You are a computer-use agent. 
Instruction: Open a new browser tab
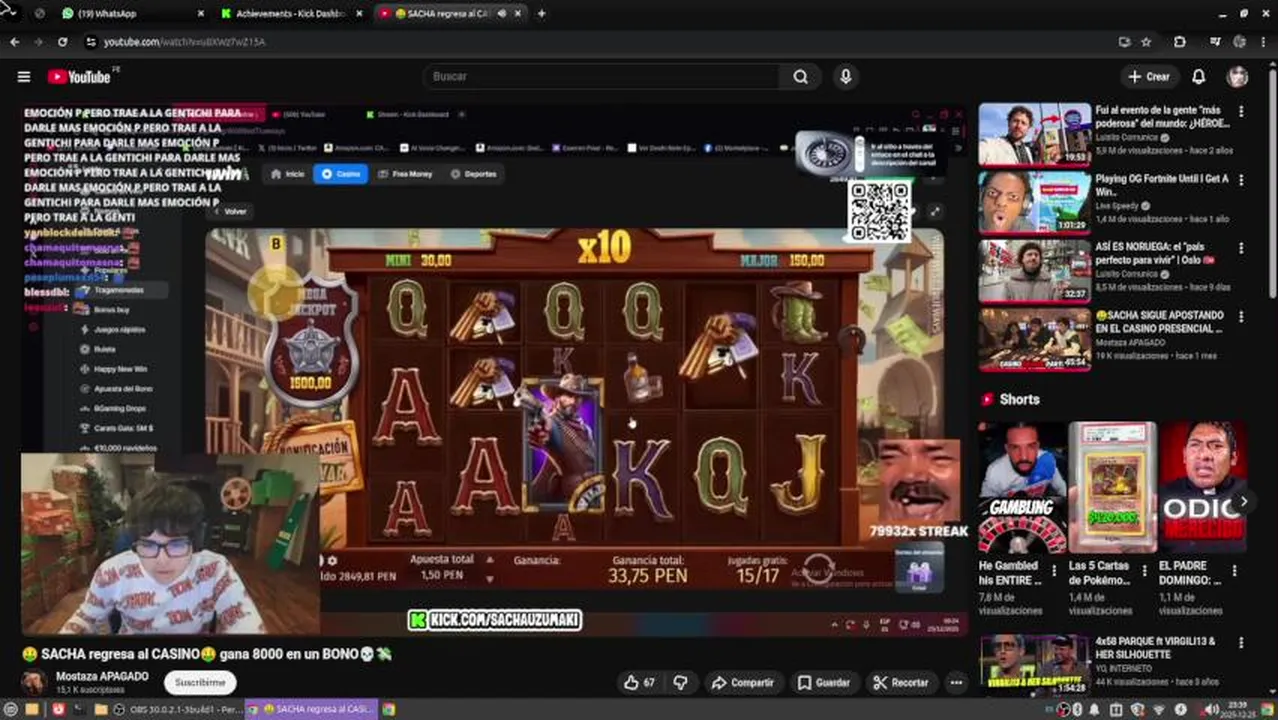point(542,14)
